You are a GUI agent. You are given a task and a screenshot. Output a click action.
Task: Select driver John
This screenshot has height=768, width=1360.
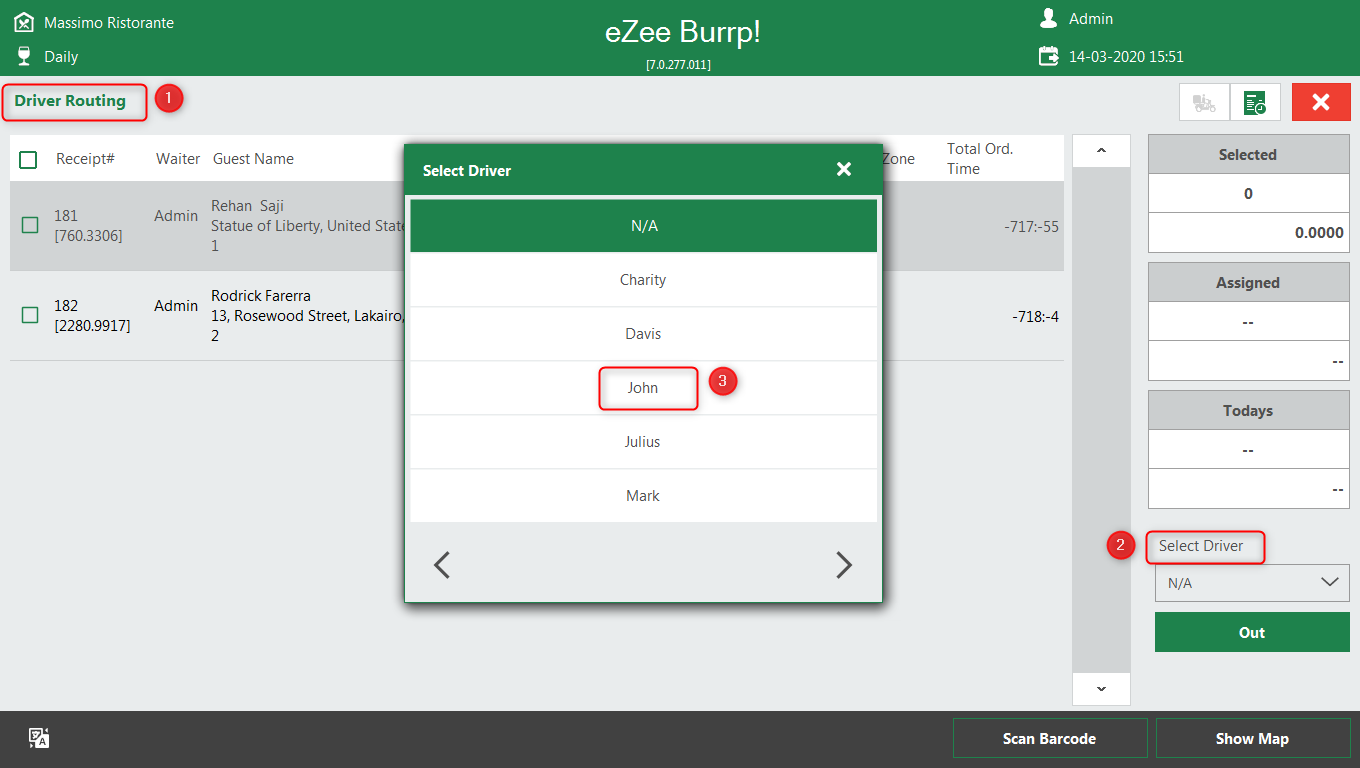click(644, 388)
